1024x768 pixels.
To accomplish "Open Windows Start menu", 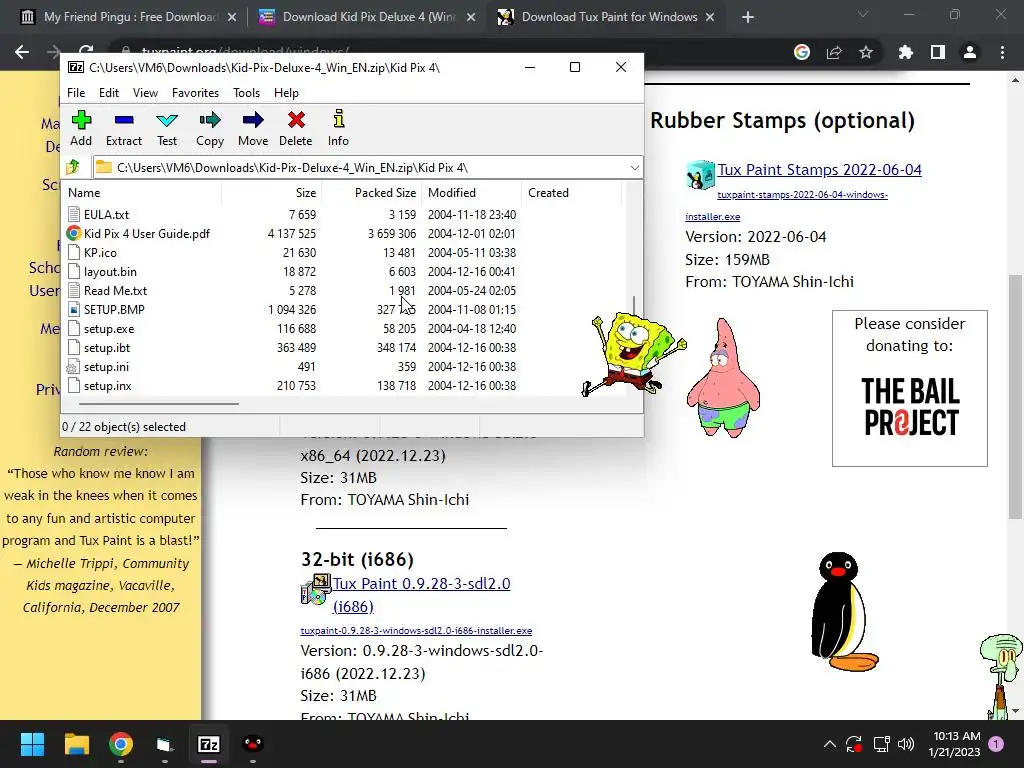I will (x=32, y=744).
